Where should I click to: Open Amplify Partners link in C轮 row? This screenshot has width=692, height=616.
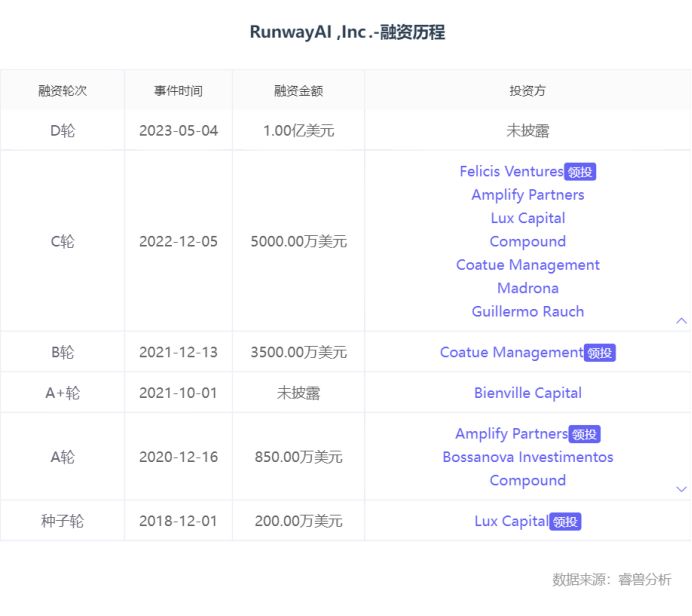pyautogui.click(x=527, y=195)
